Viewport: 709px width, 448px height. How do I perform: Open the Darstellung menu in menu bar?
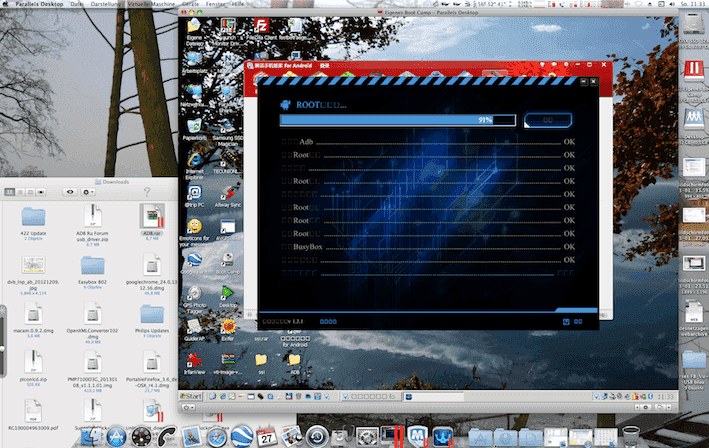click(105, 4)
